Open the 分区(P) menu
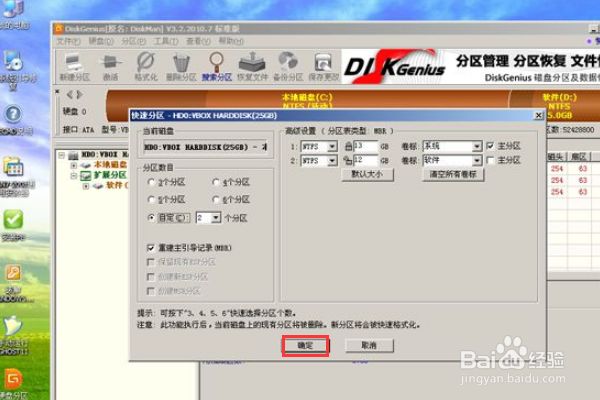The width and height of the screenshot is (600, 400). (x=133, y=41)
